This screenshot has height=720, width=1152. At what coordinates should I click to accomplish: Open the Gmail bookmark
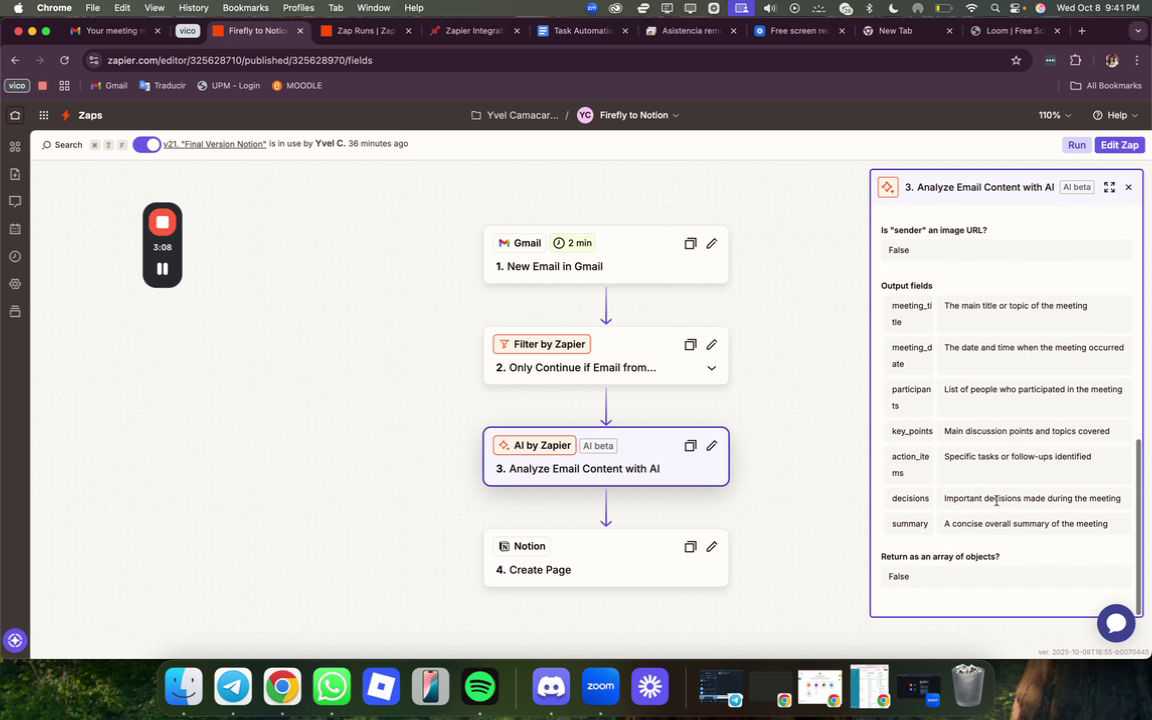click(x=109, y=86)
